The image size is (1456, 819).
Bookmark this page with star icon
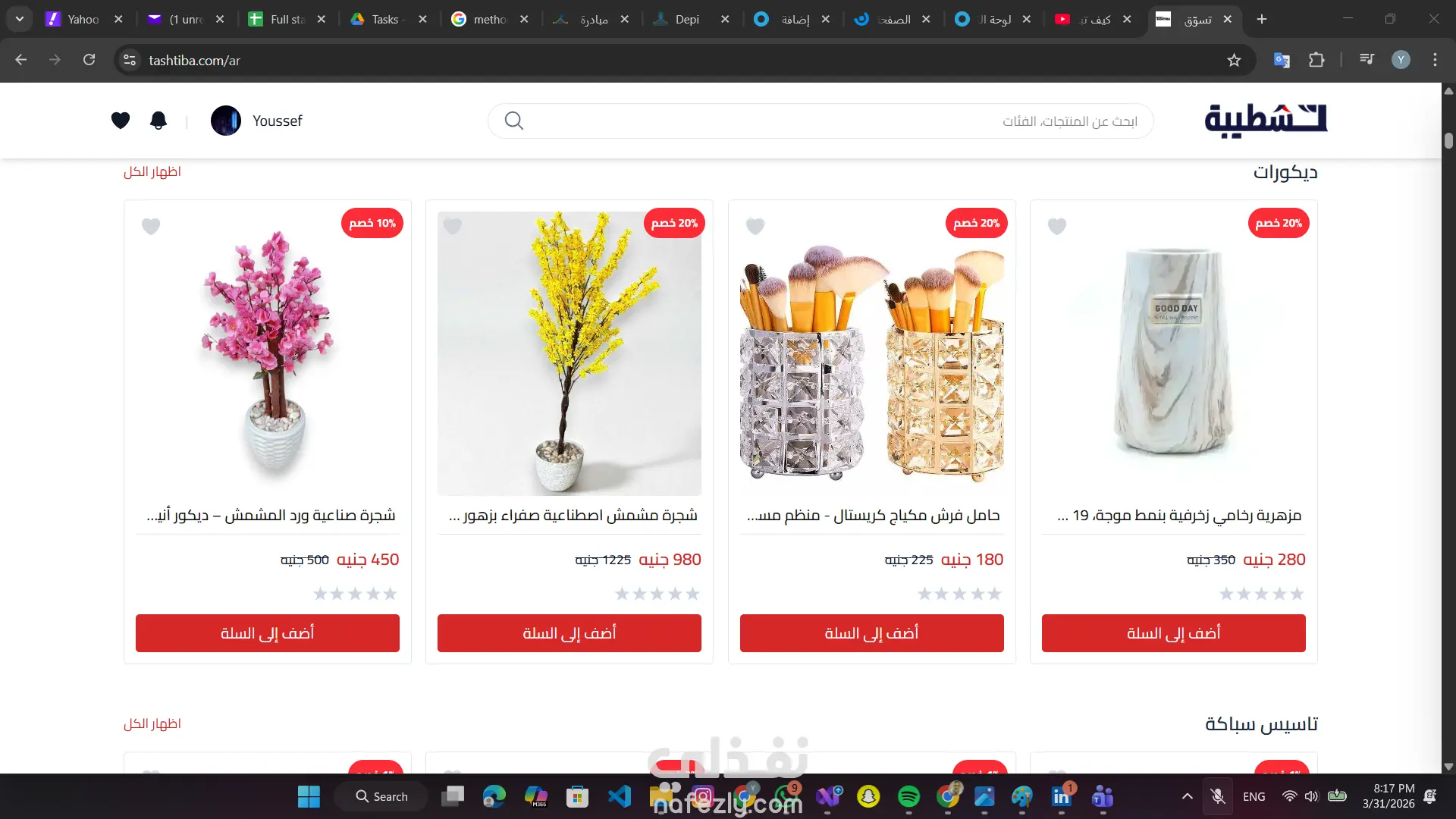click(x=1234, y=60)
